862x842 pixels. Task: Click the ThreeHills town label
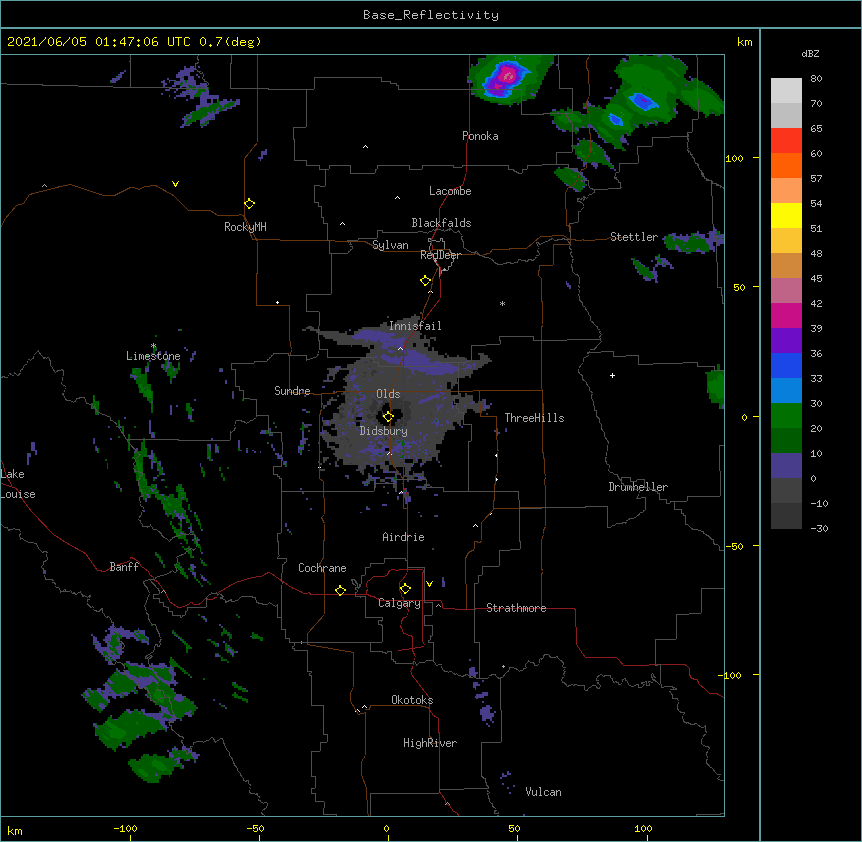coord(534,418)
